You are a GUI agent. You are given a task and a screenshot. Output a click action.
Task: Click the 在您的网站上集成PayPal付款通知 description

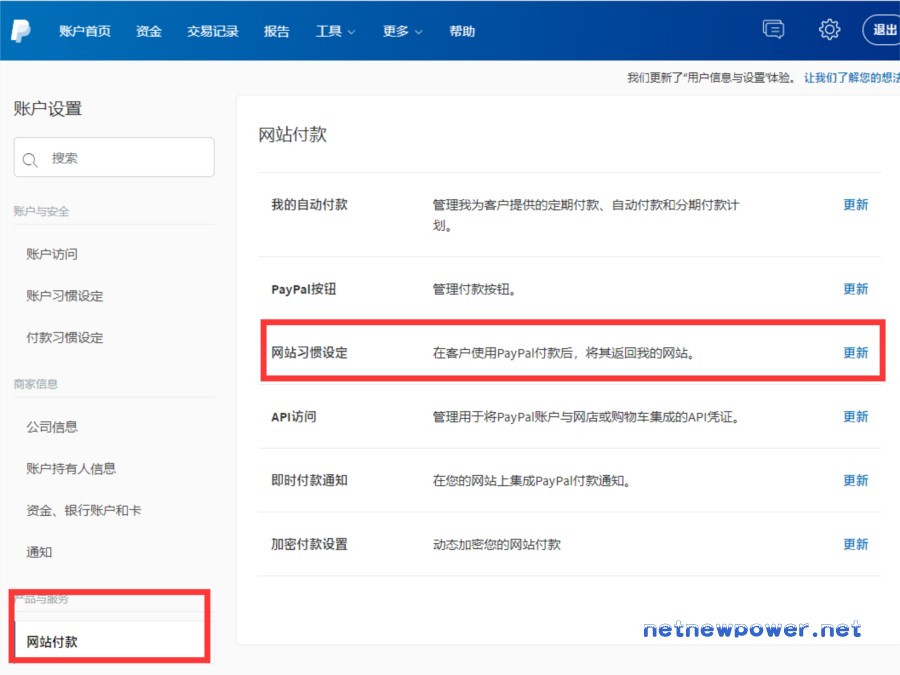click(532, 480)
